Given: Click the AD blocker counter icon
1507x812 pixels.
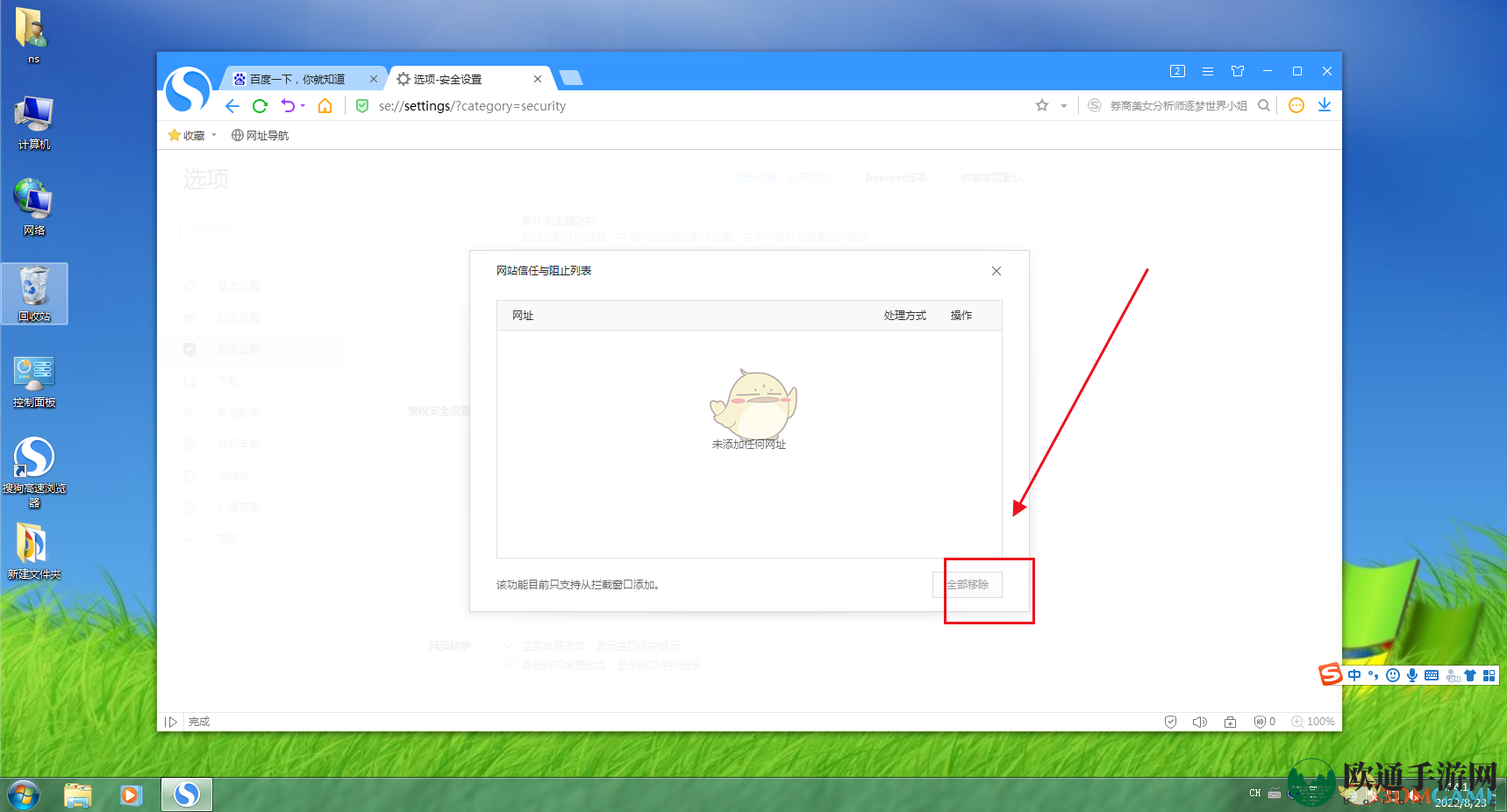Looking at the screenshot, I should click(1265, 722).
